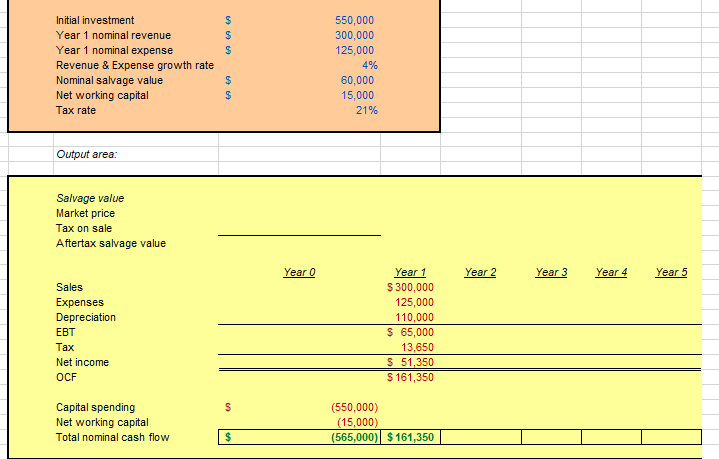Click the $161,350 OCF cell in red
Screen dimensions: 719x459
410,377
